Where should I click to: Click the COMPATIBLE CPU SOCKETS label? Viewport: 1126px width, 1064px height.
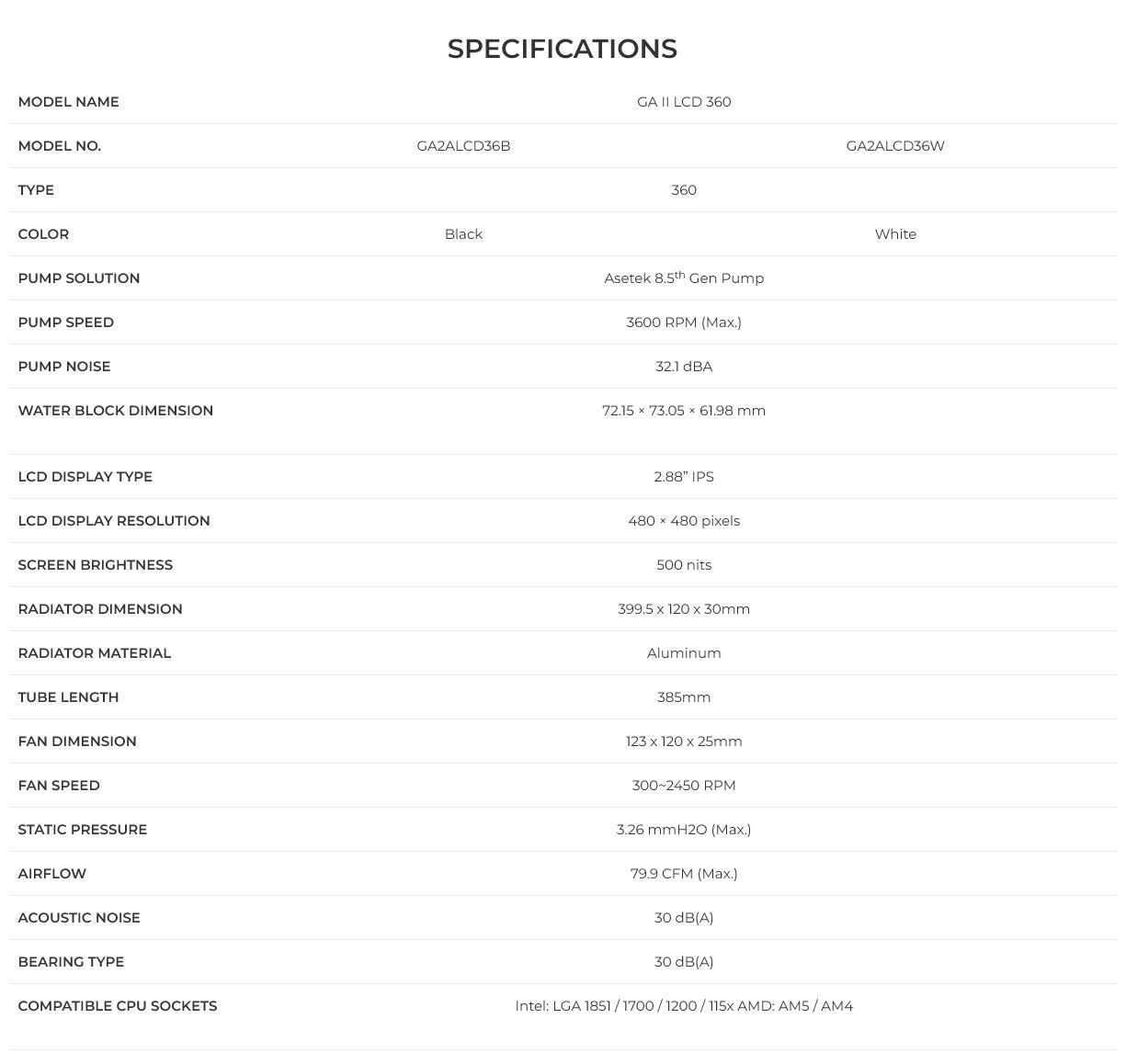pos(118,1006)
